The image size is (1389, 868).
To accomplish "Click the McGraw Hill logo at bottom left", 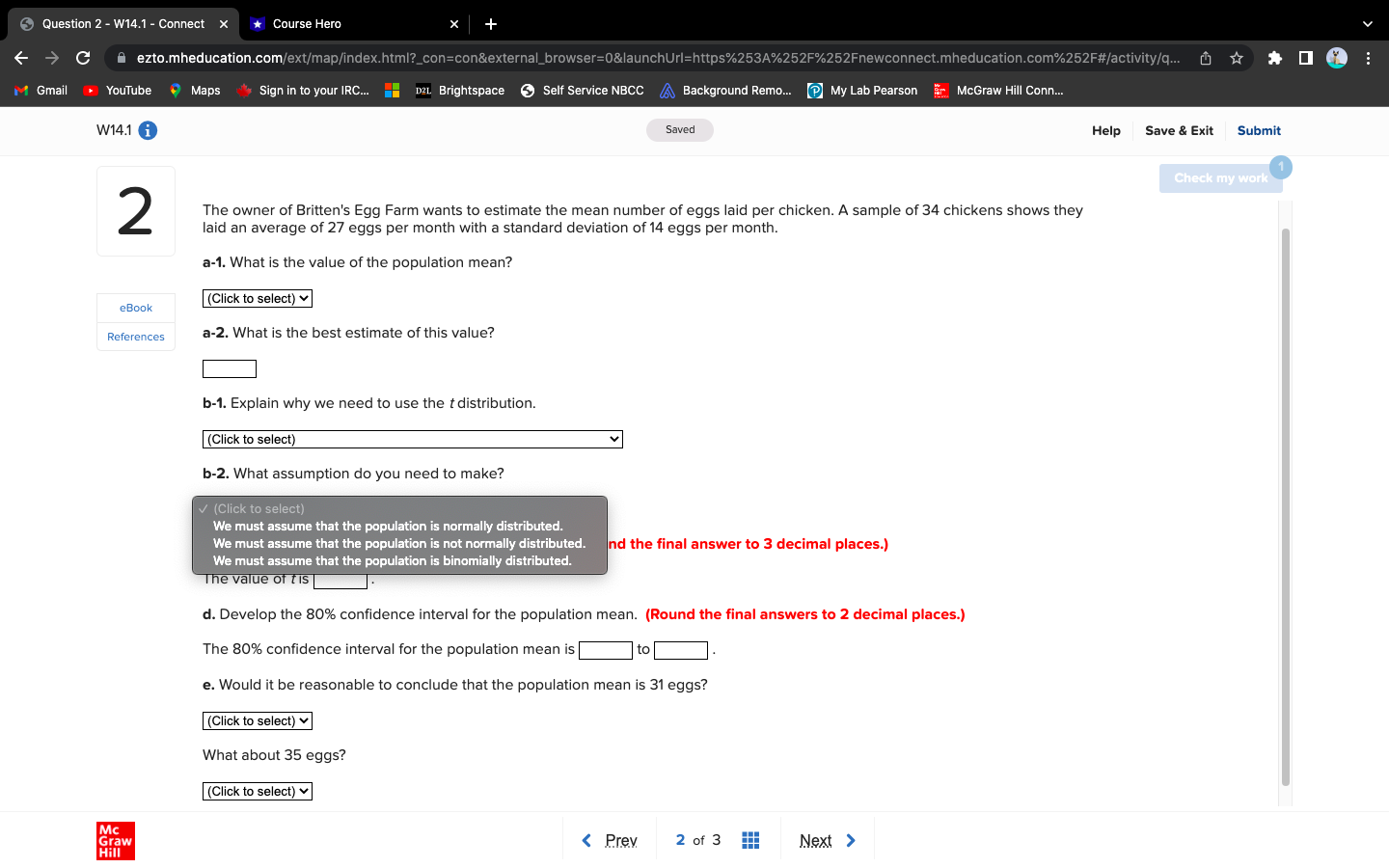I will [x=116, y=840].
